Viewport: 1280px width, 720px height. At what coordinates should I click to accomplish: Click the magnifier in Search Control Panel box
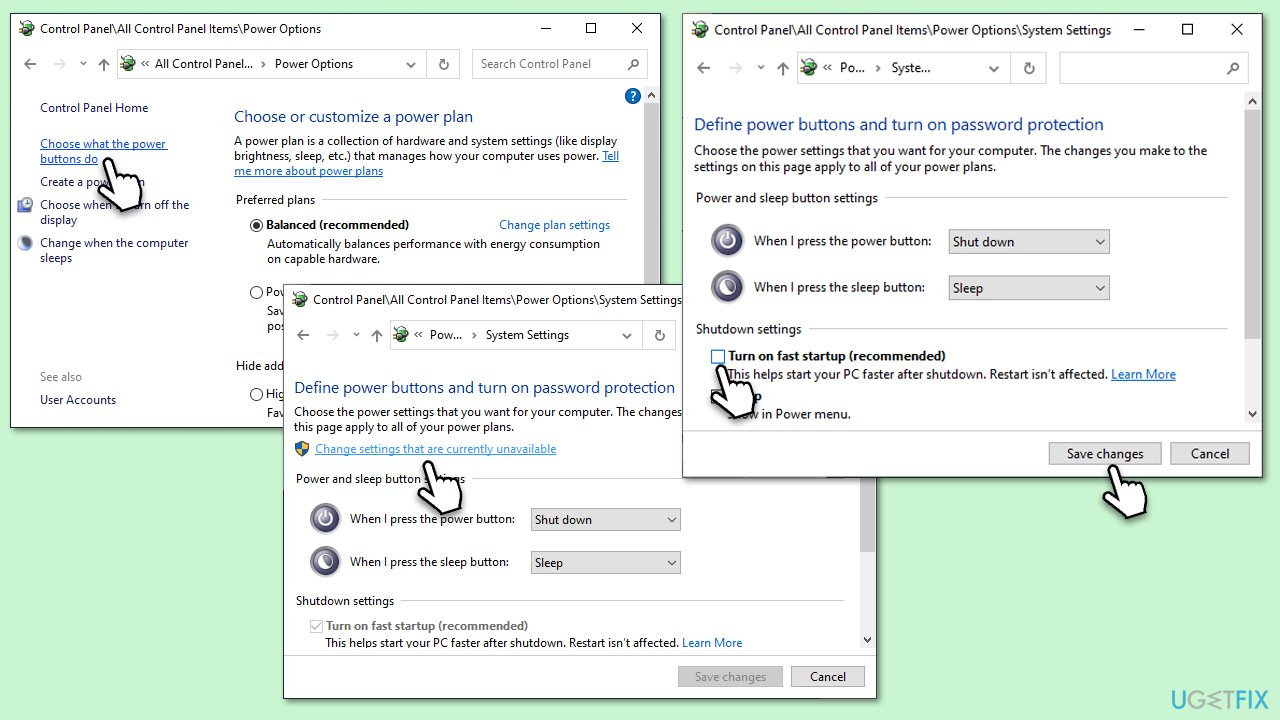pyautogui.click(x=631, y=63)
